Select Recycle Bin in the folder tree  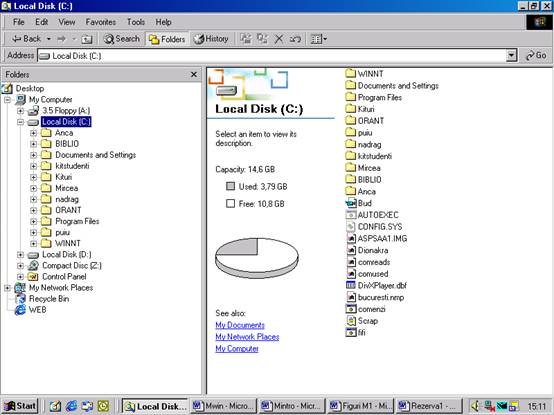coord(49,298)
